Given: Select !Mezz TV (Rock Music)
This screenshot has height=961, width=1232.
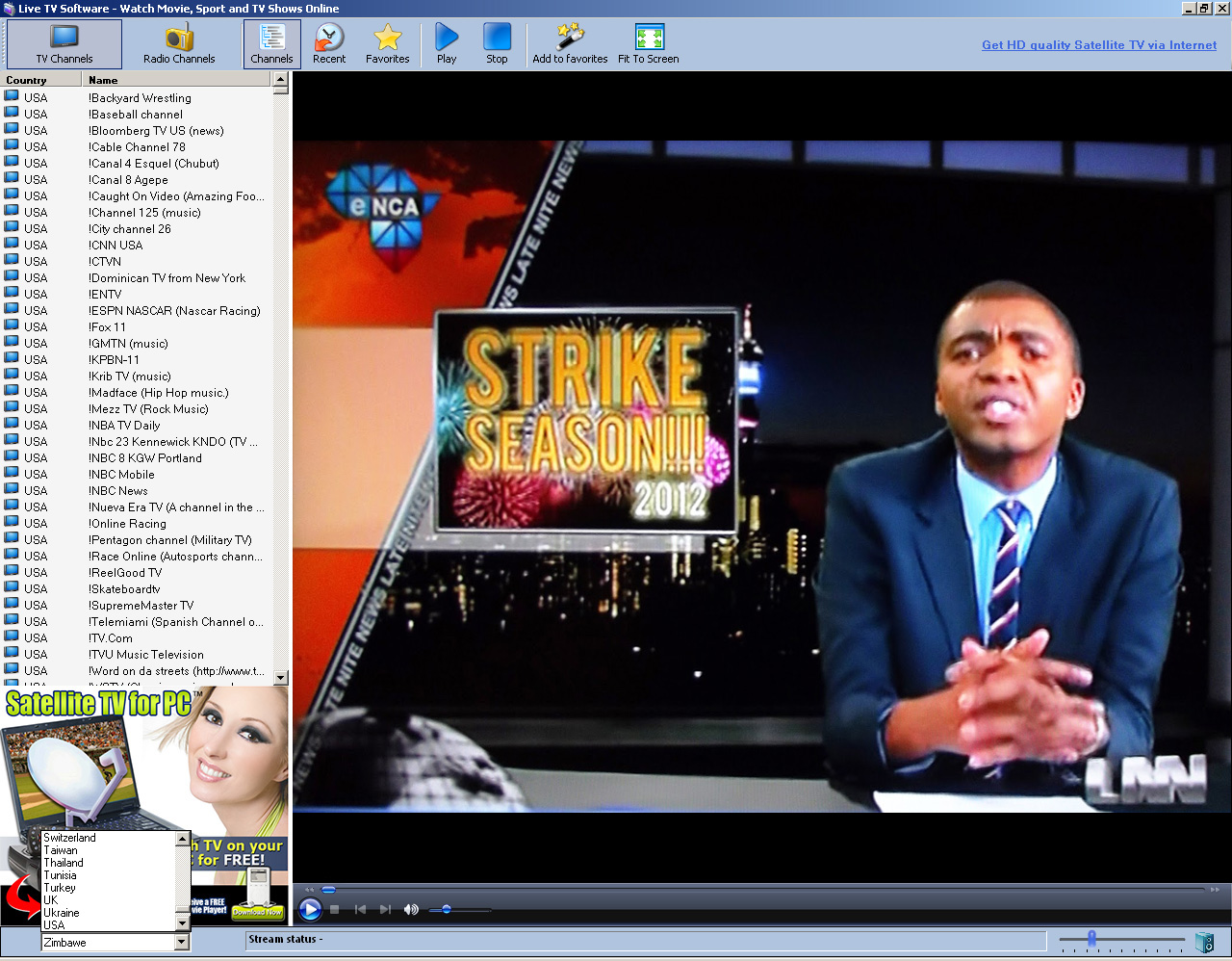Looking at the screenshot, I should click(137, 408).
